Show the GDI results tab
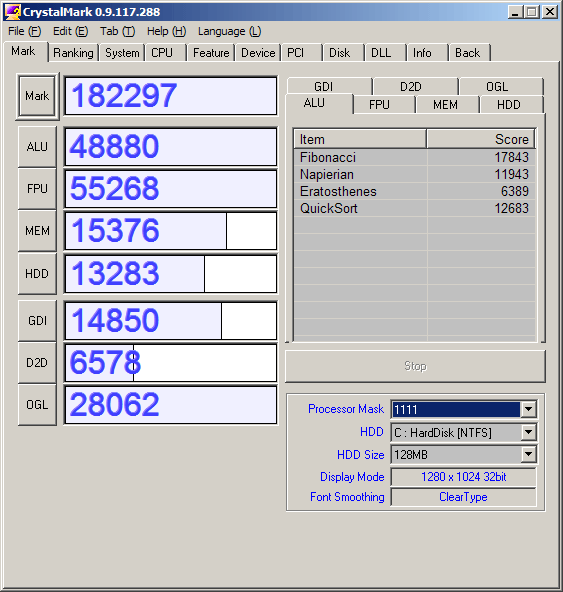Screen dimensions: 563x592 [329, 86]
